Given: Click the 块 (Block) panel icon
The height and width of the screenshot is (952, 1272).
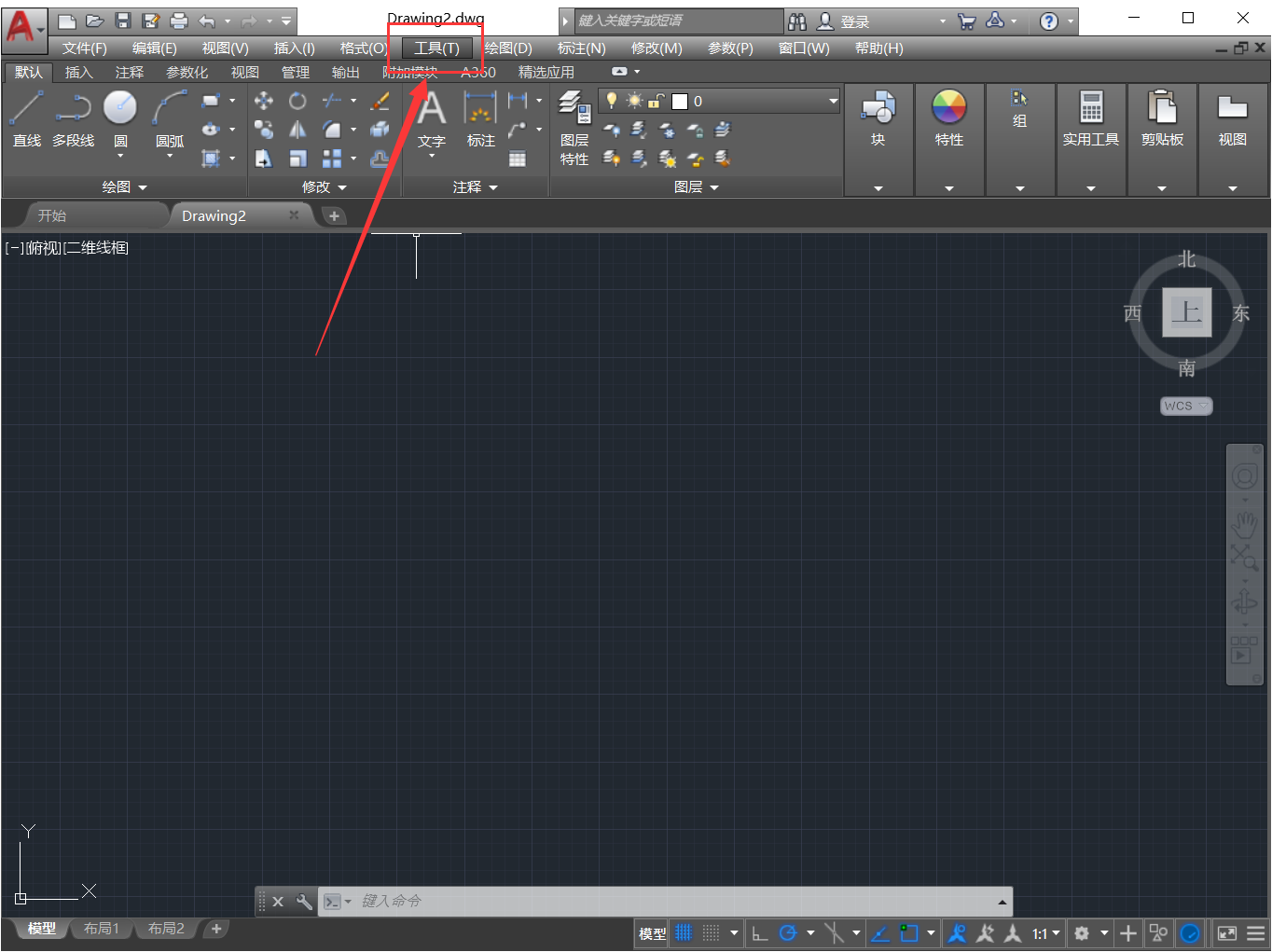Looking at the screenshot, I should point(878,117).
